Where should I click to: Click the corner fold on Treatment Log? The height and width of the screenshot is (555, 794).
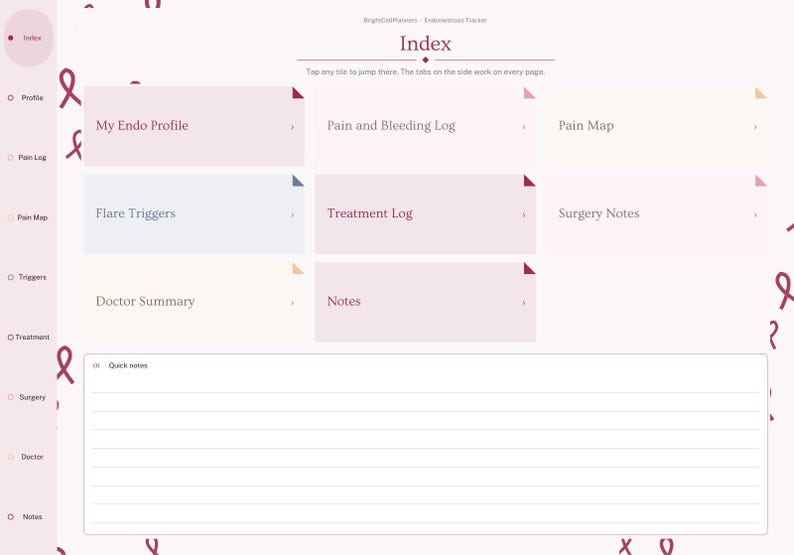[530, 181]
